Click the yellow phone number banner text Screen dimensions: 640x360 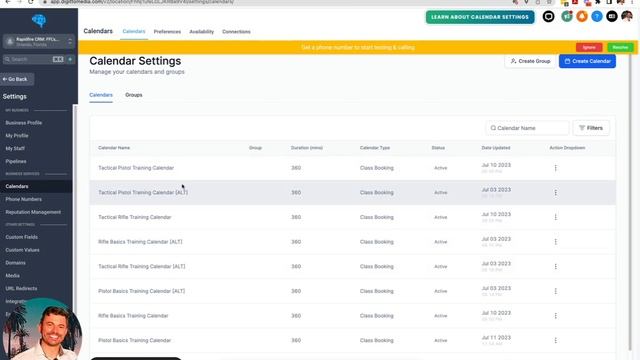point(358,47)
